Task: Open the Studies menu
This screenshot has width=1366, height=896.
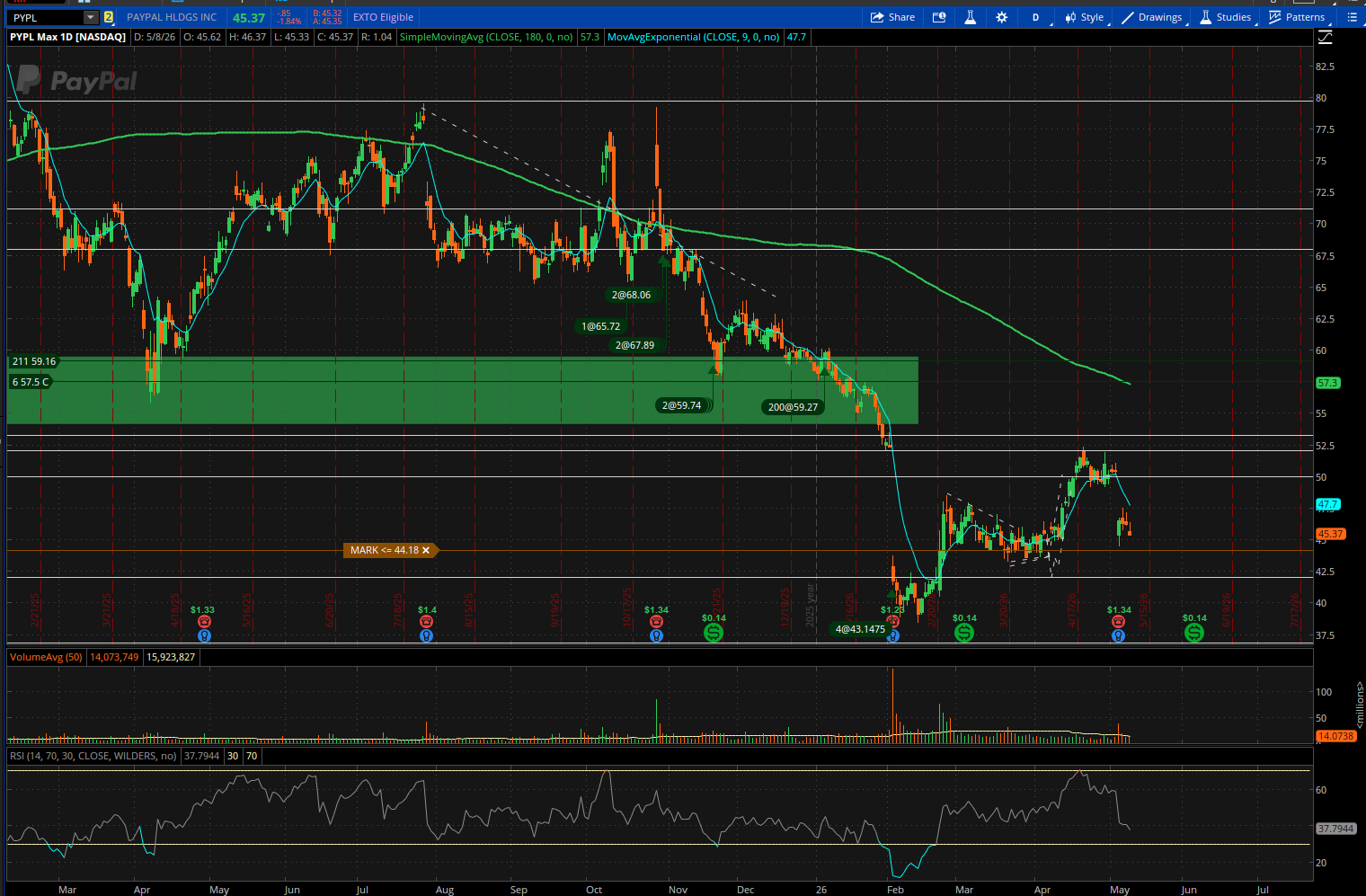Action: [x=1225, y=17]
